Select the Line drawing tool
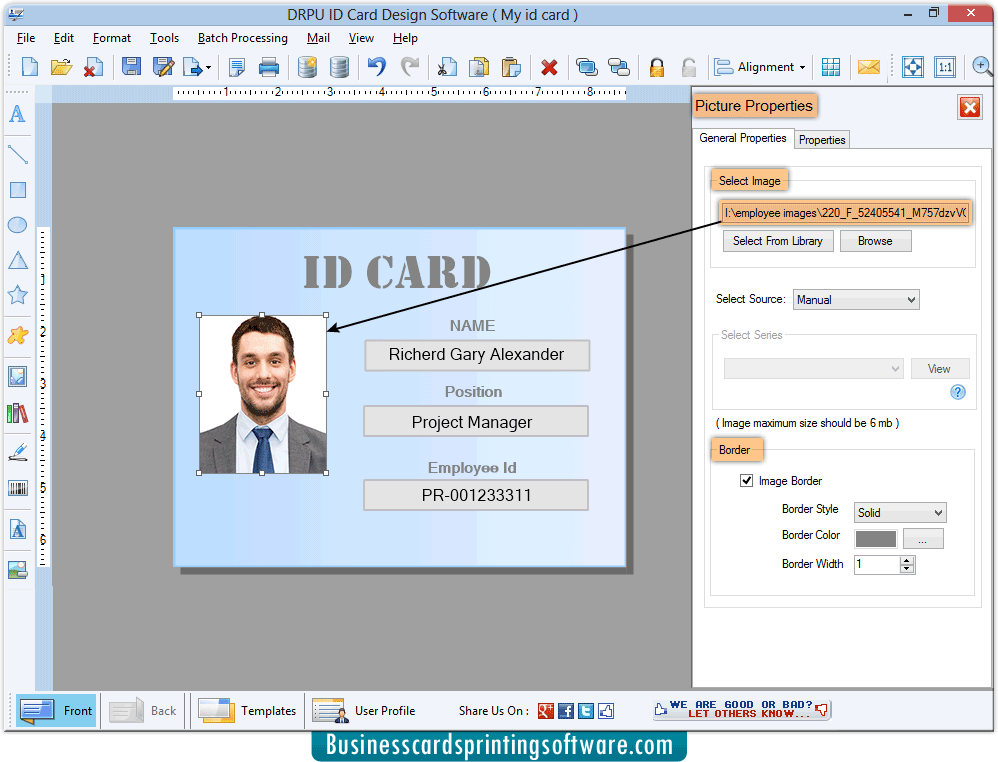The image size is (998, 762). 18,154
